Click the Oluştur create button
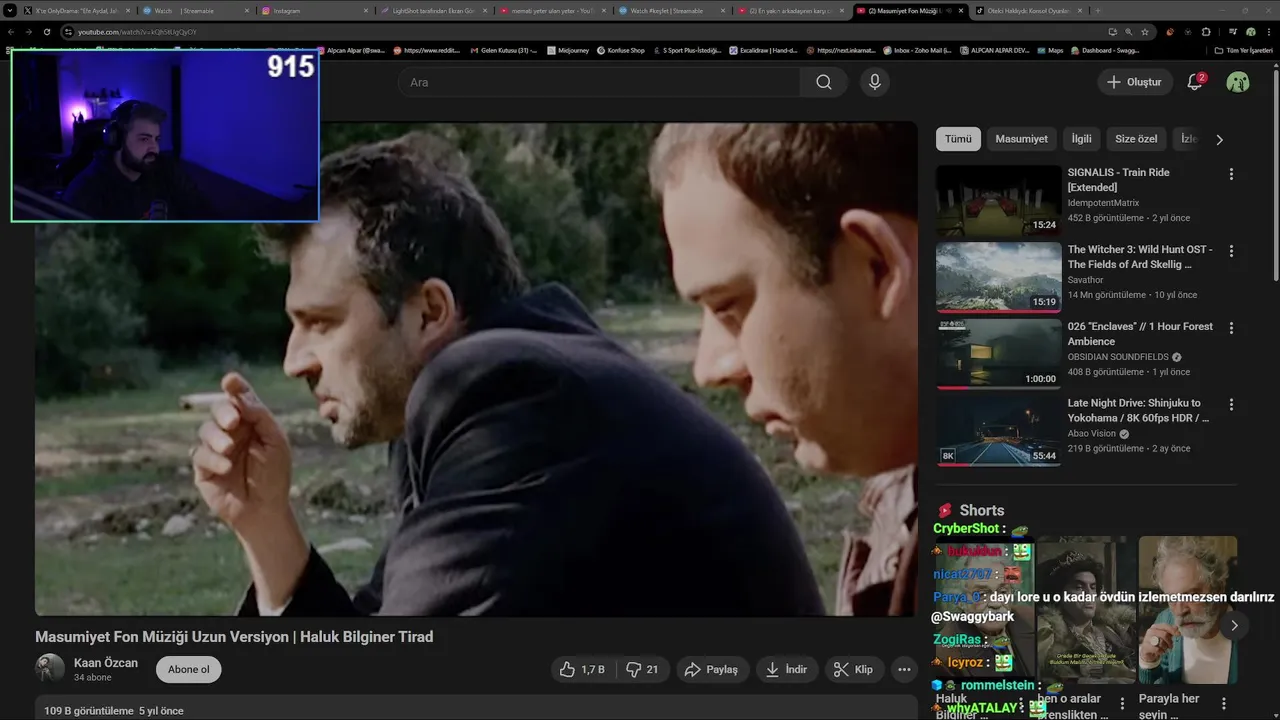The width and height of the screenshot is (1280, 720). 1134,82
